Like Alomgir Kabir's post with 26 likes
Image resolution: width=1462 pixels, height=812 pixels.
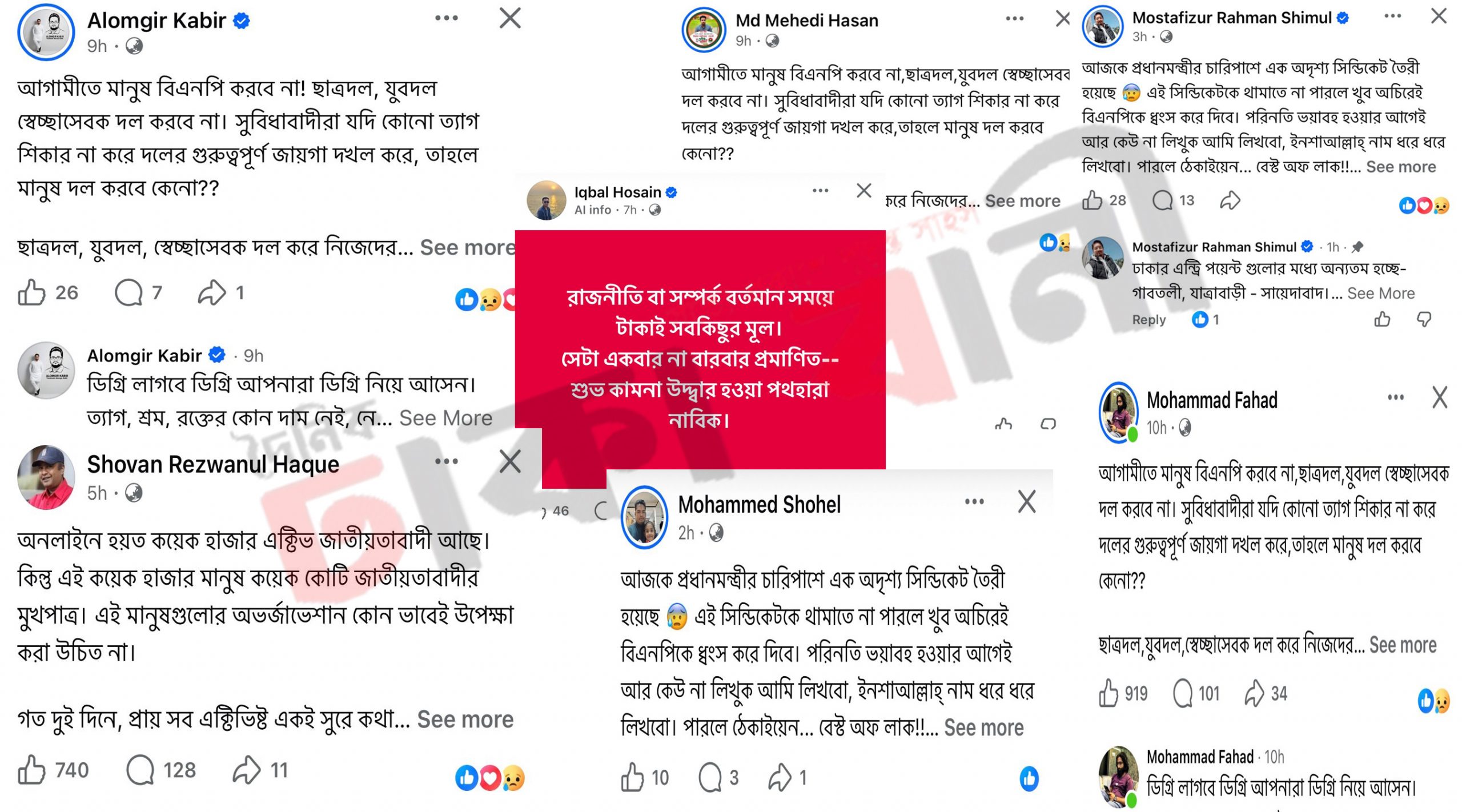[x=31, y=293]
